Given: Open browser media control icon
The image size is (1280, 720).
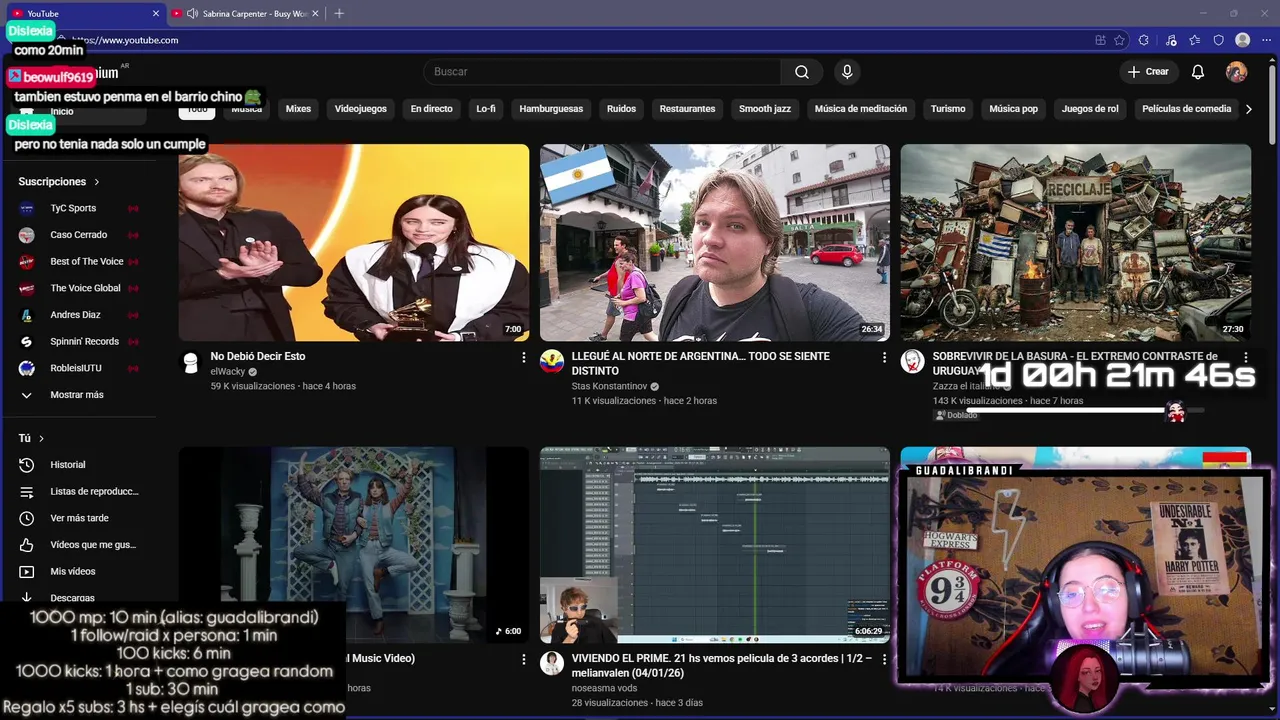Looking at the screenshot, I should pyautogui.click(x=1171, y=40).
